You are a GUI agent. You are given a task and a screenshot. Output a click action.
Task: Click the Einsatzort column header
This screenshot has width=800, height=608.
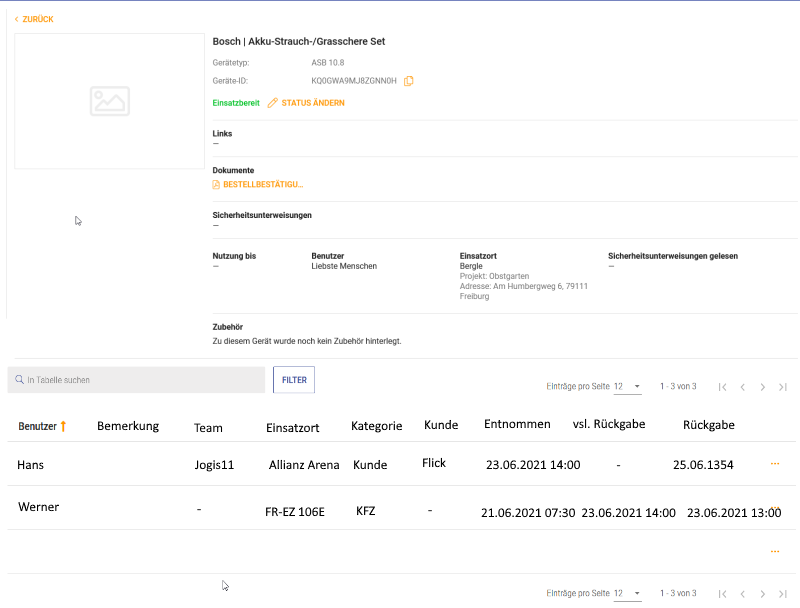click(x=292, y=428)
